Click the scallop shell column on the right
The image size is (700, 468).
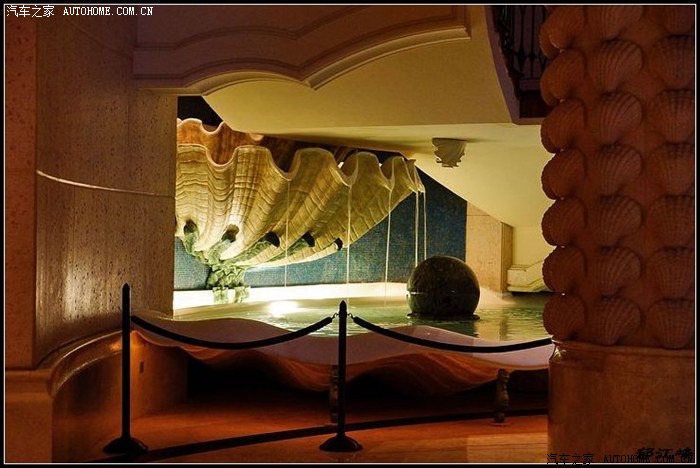click(x=617, y=180)
